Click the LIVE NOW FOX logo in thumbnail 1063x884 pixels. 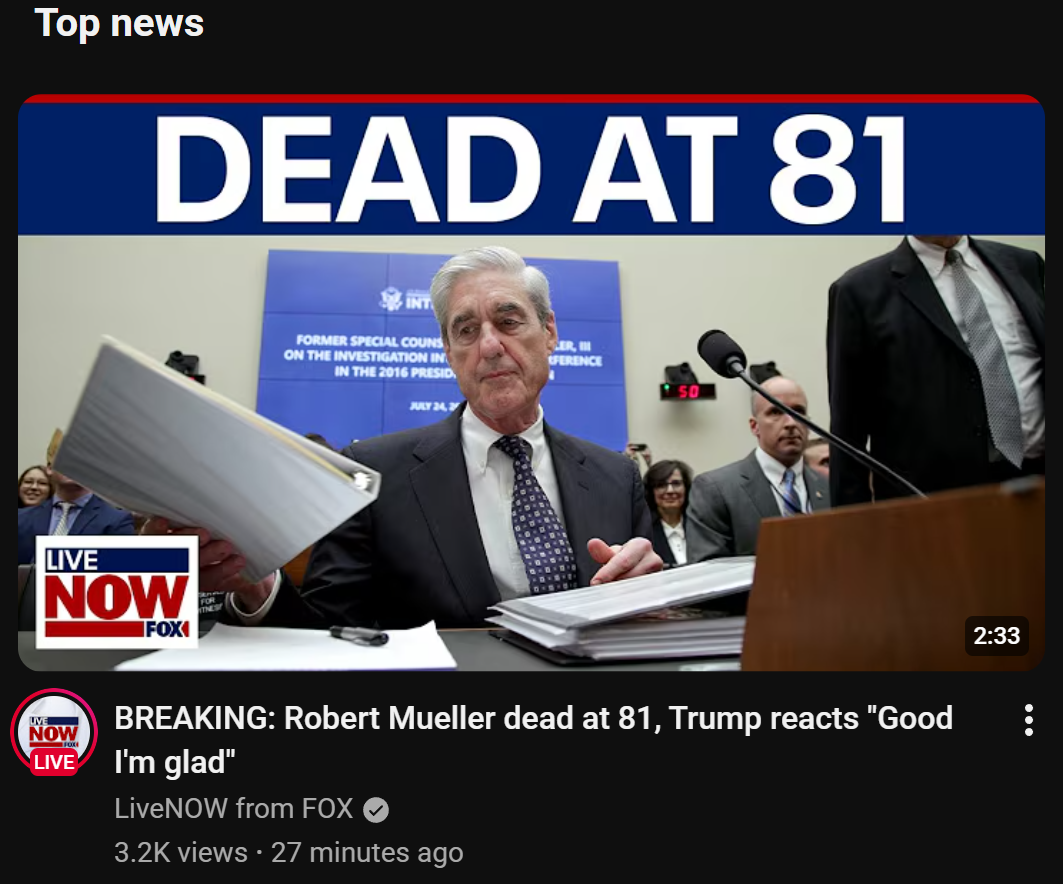[117, 592]
